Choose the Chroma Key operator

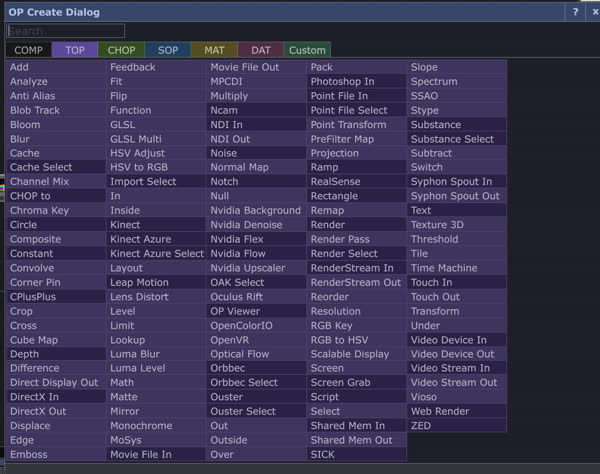pos(55,211)
